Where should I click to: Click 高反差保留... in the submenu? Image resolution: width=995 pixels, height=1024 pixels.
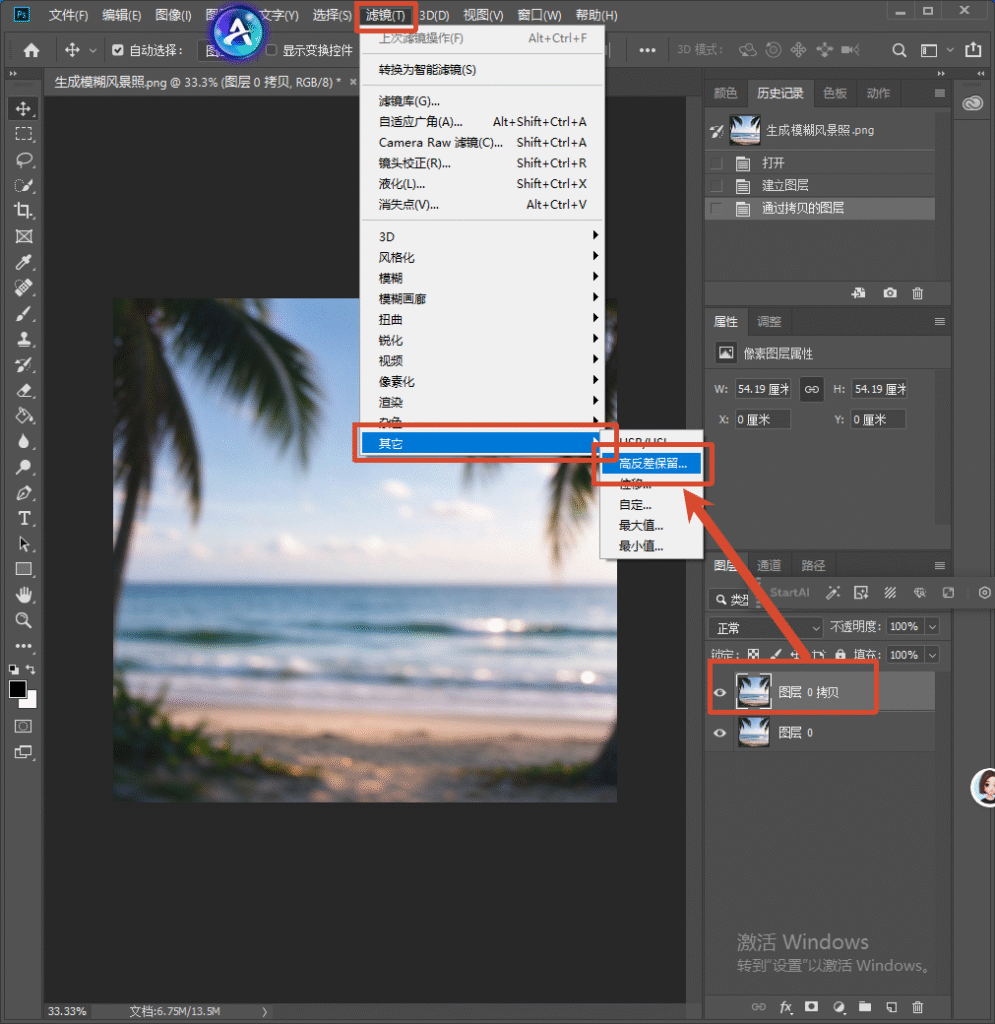tap(652, 464)
